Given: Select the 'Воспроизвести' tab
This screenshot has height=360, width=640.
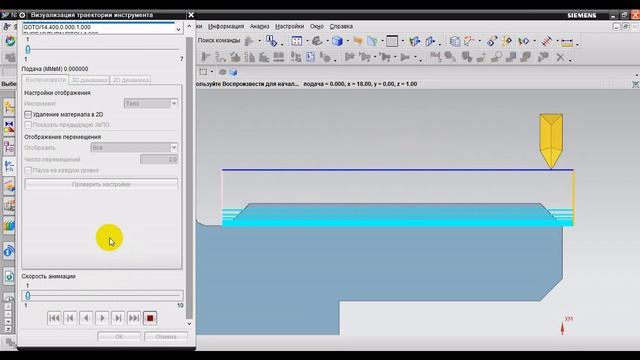Looking at the screenshot, I should [x=45, y=80].
